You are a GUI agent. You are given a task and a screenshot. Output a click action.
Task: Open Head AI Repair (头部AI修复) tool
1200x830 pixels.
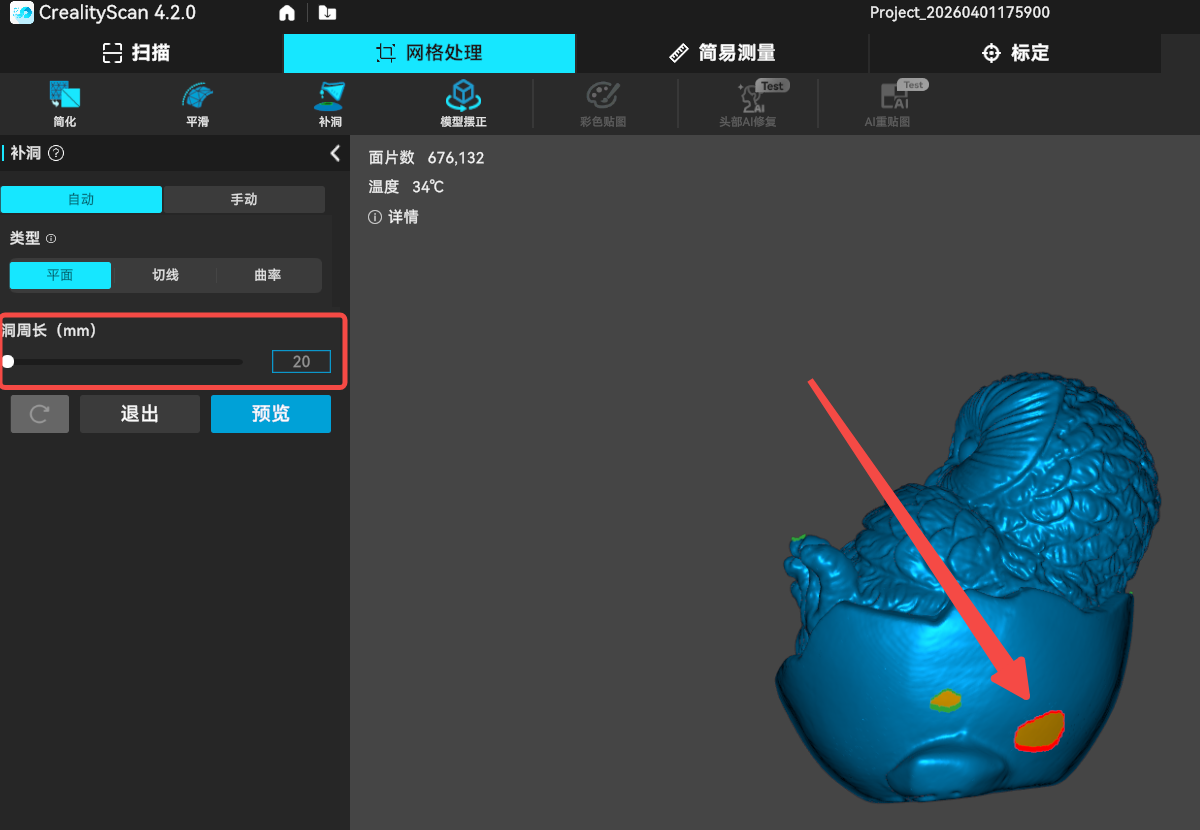pos(748,98)
